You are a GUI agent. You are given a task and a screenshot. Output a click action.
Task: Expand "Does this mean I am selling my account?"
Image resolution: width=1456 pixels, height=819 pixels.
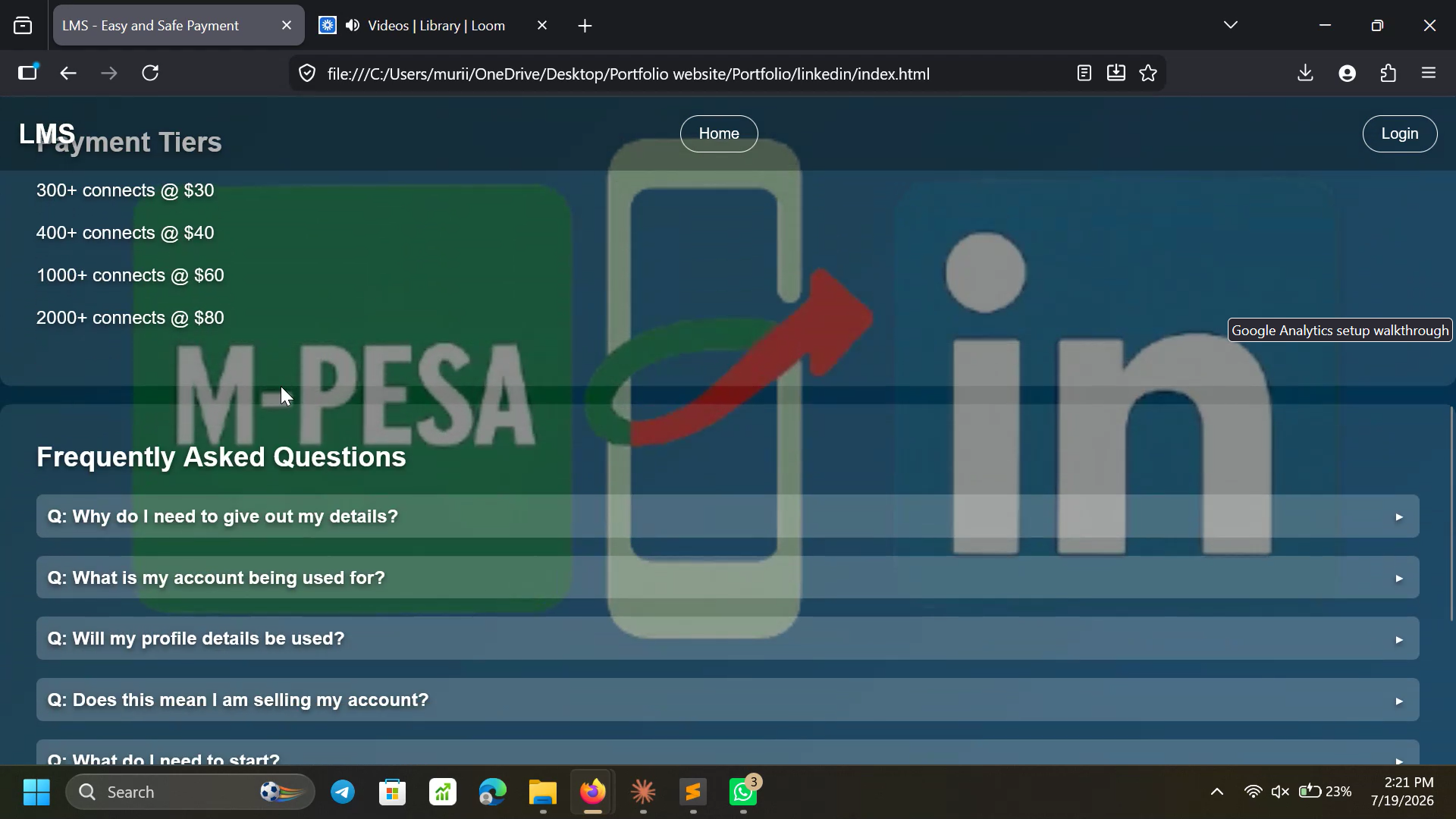(x=728, y=700)
